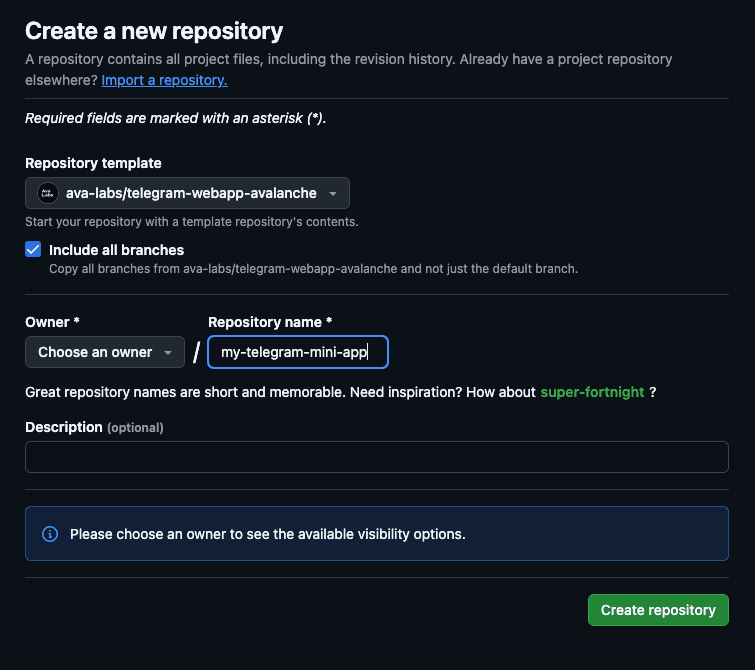Toggle the Include all branches checkbox
This screenshot has height=670, width=755.
33,250
